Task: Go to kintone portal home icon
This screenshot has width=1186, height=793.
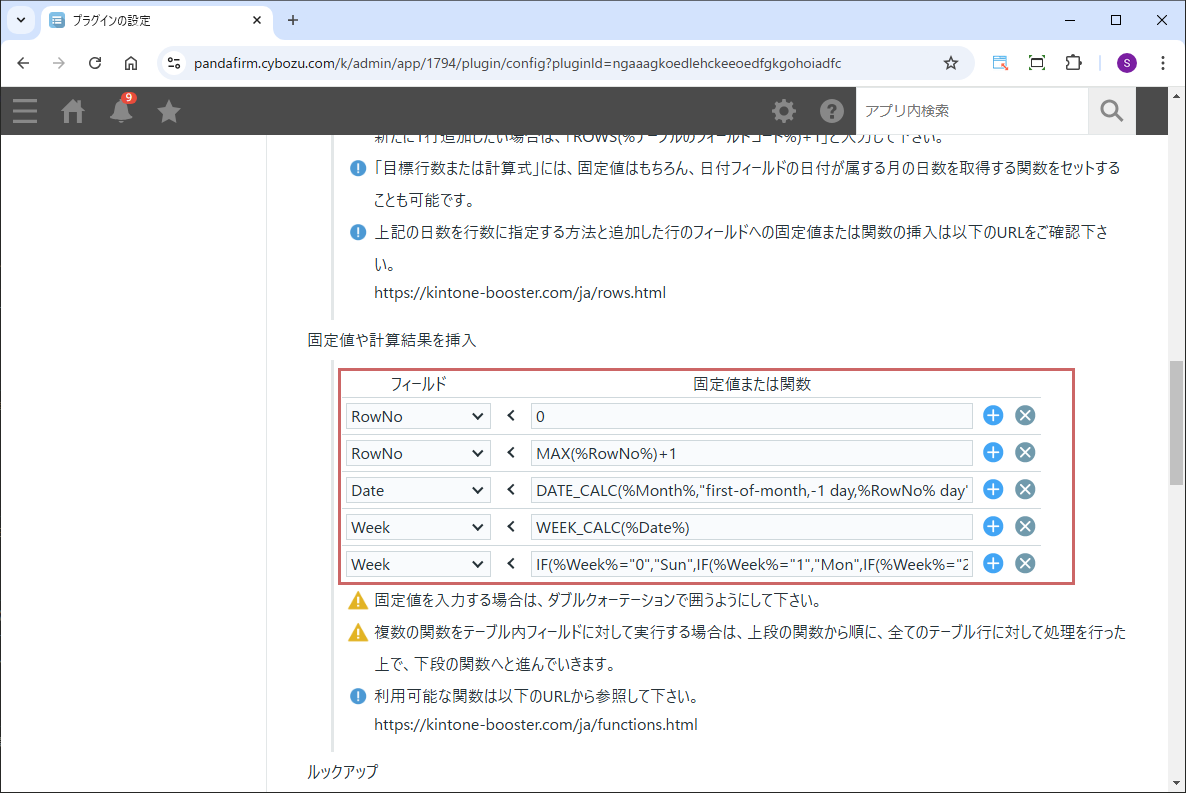Action: (x=73, y=111)
